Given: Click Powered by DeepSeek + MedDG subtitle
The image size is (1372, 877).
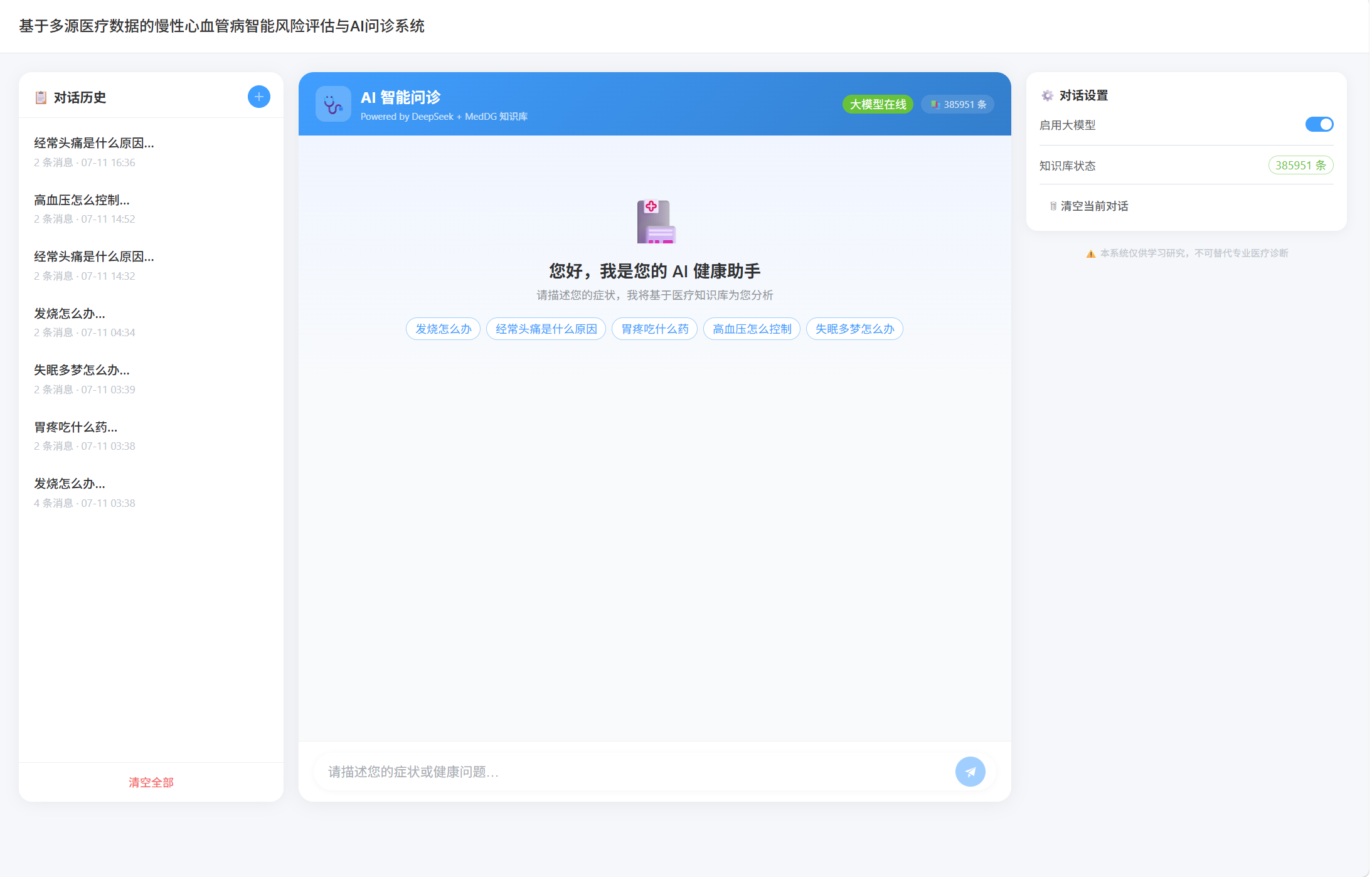Looking at the screenshot, I should pos(444,117).
